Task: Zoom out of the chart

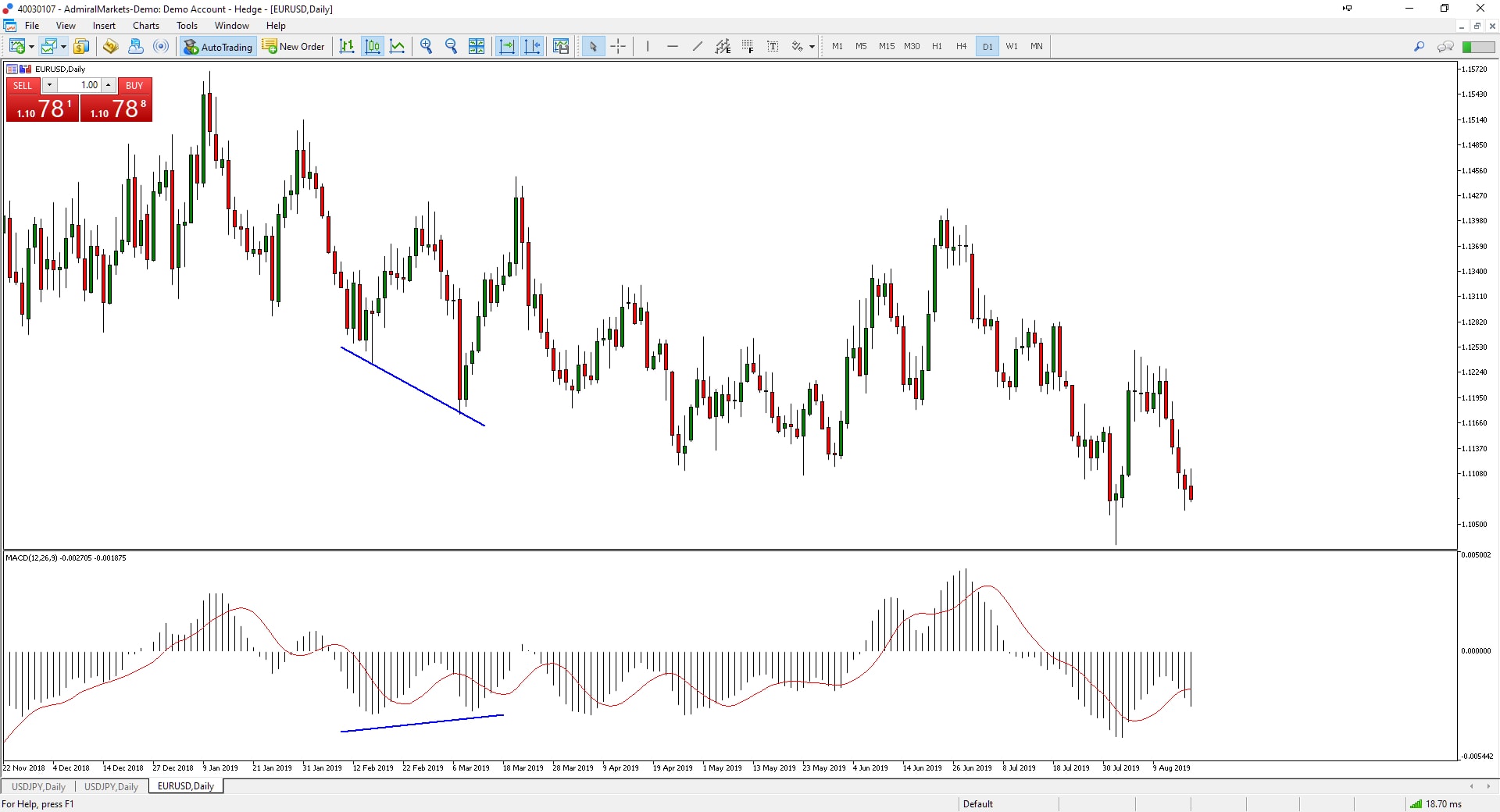Action: click(451, 46)
